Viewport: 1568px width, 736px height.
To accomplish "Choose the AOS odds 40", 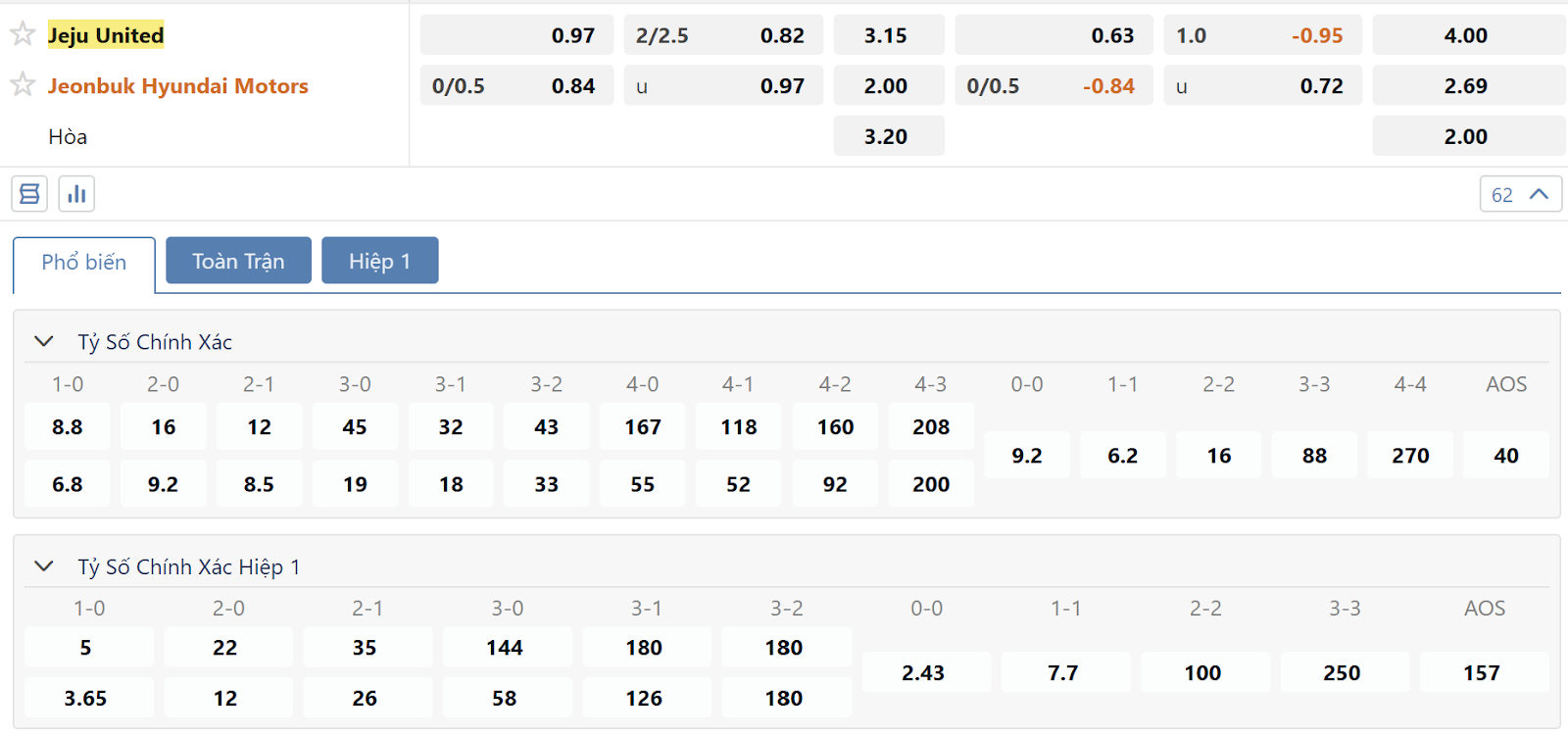I will pyautogui.click(x=1506, y=455).
